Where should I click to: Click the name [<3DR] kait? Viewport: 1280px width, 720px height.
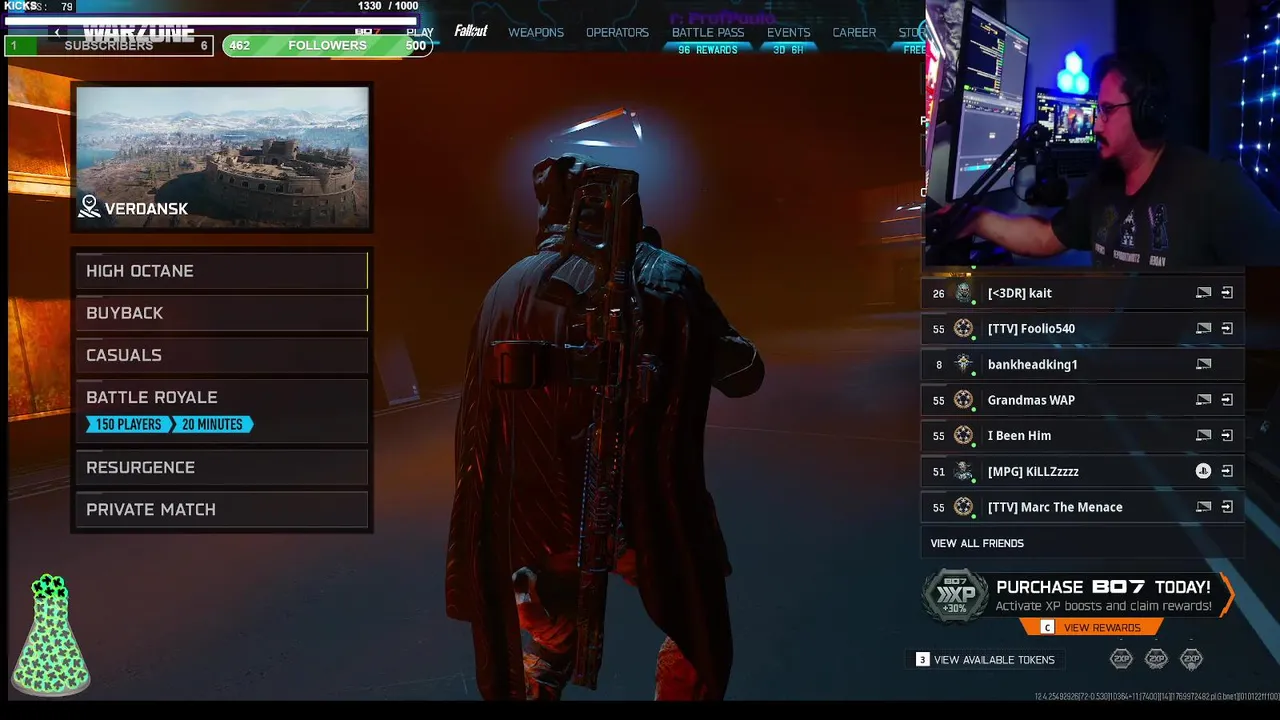1019,293
